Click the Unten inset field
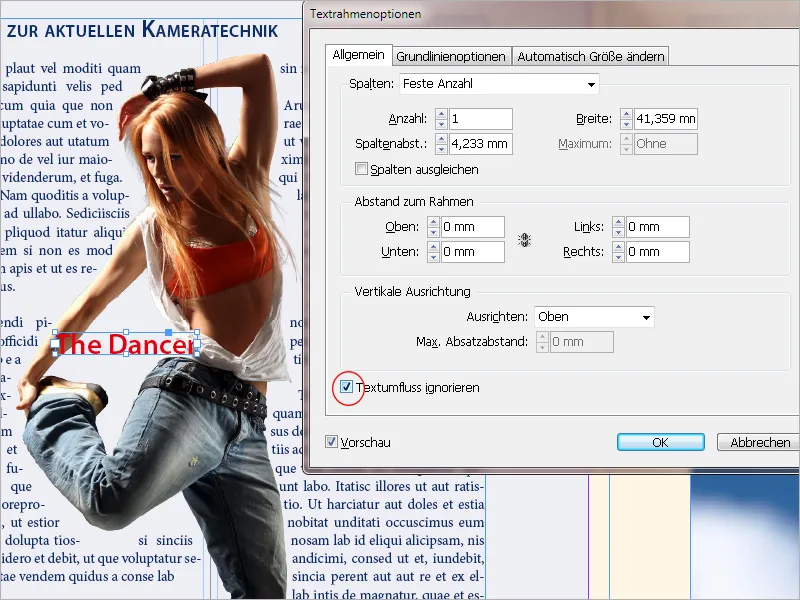The height and width of the screenshot is (600, 800). tap(473, 252)
